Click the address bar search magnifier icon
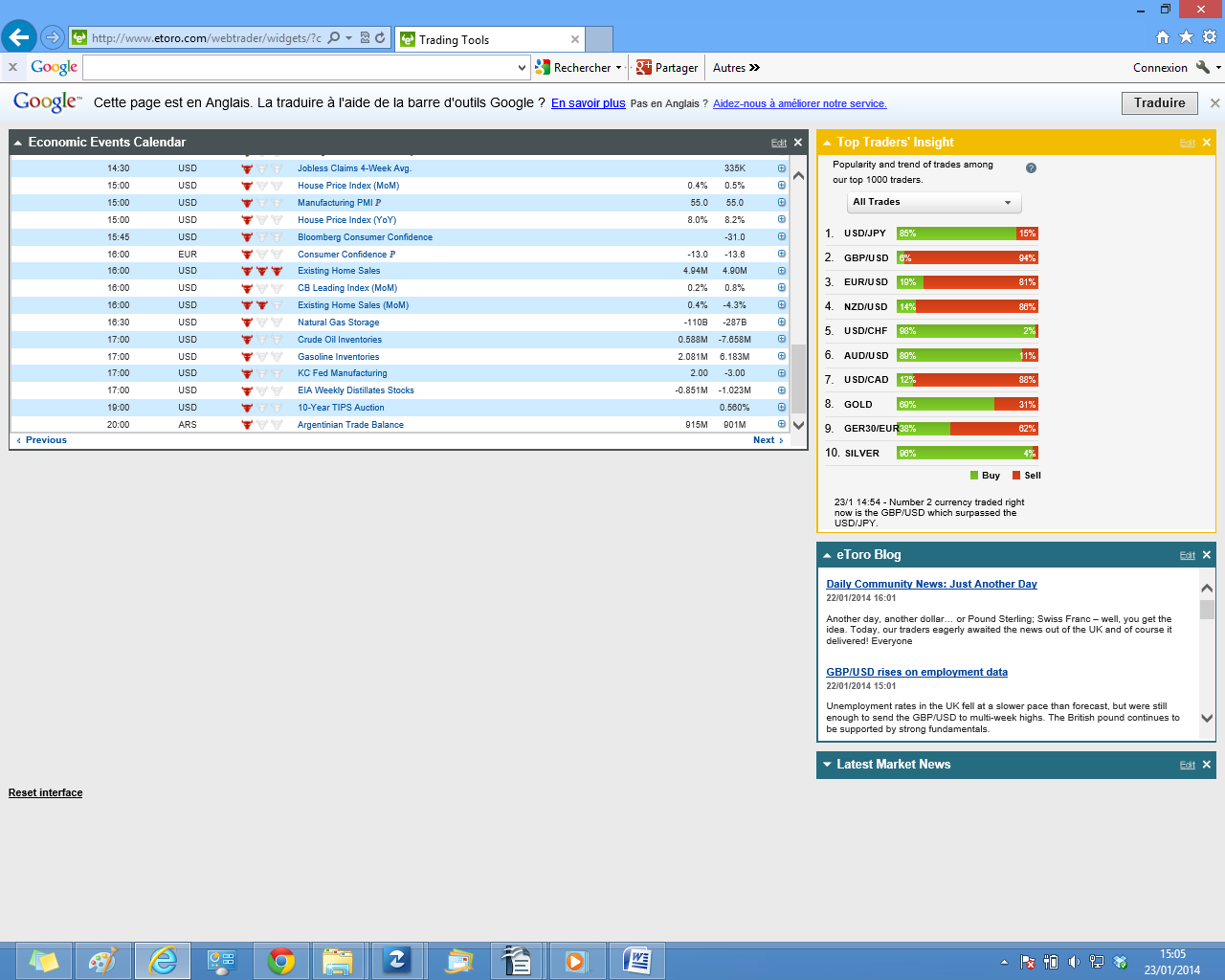The width and height of the screenshot is (1225, 980). coord(334,38)
